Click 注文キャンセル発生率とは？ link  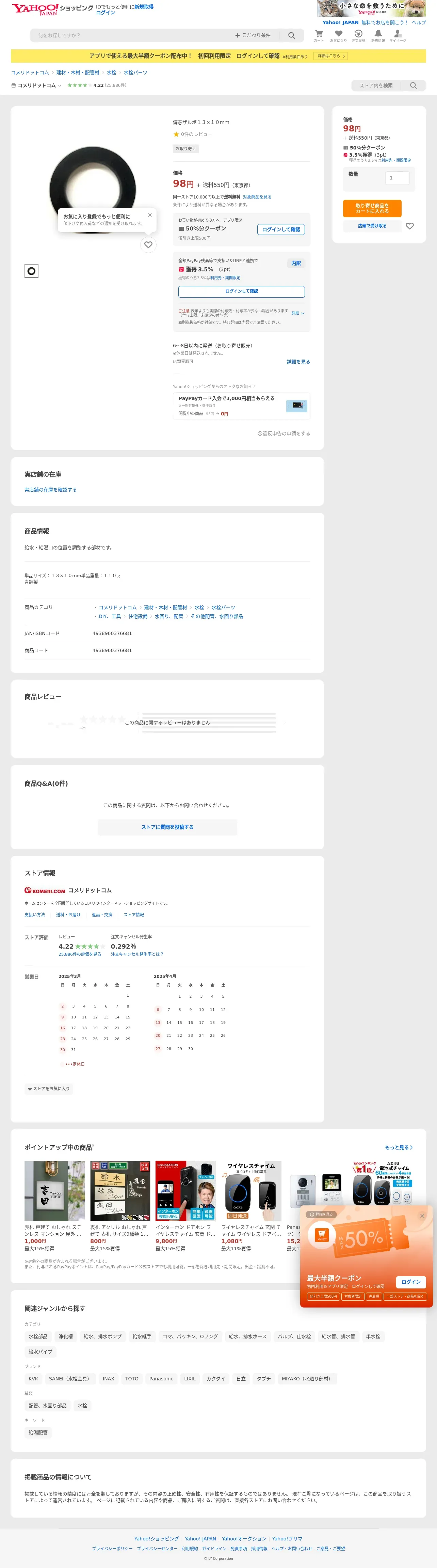coord(137,954)
